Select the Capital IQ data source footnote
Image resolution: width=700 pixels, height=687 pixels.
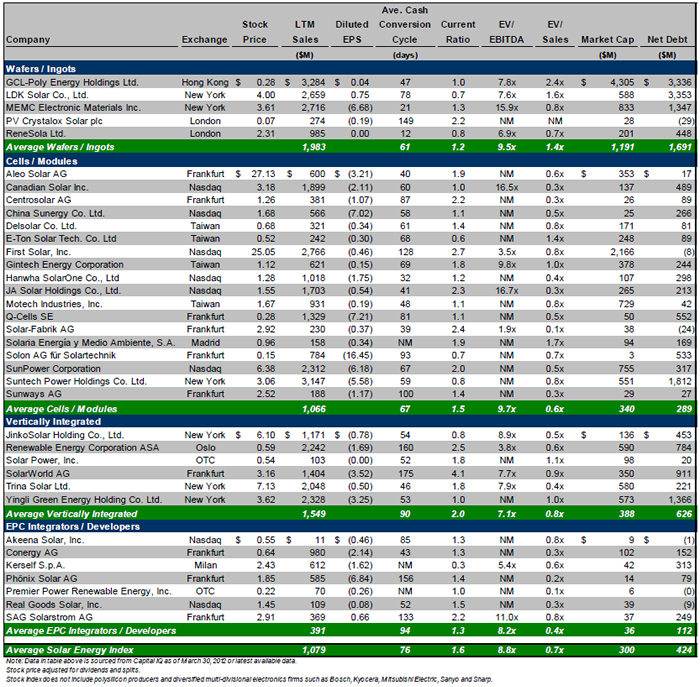[151, 661]
